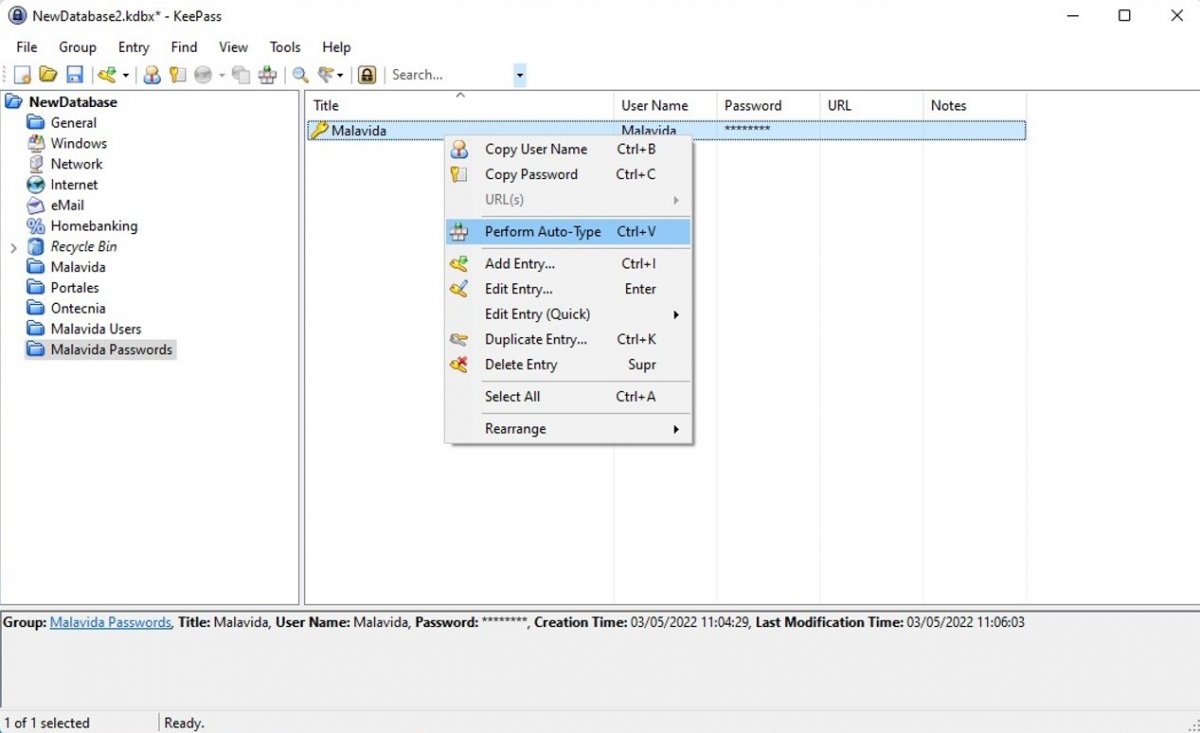
Task: Select the Homebanking group in tree
Action: pos(94,226)
